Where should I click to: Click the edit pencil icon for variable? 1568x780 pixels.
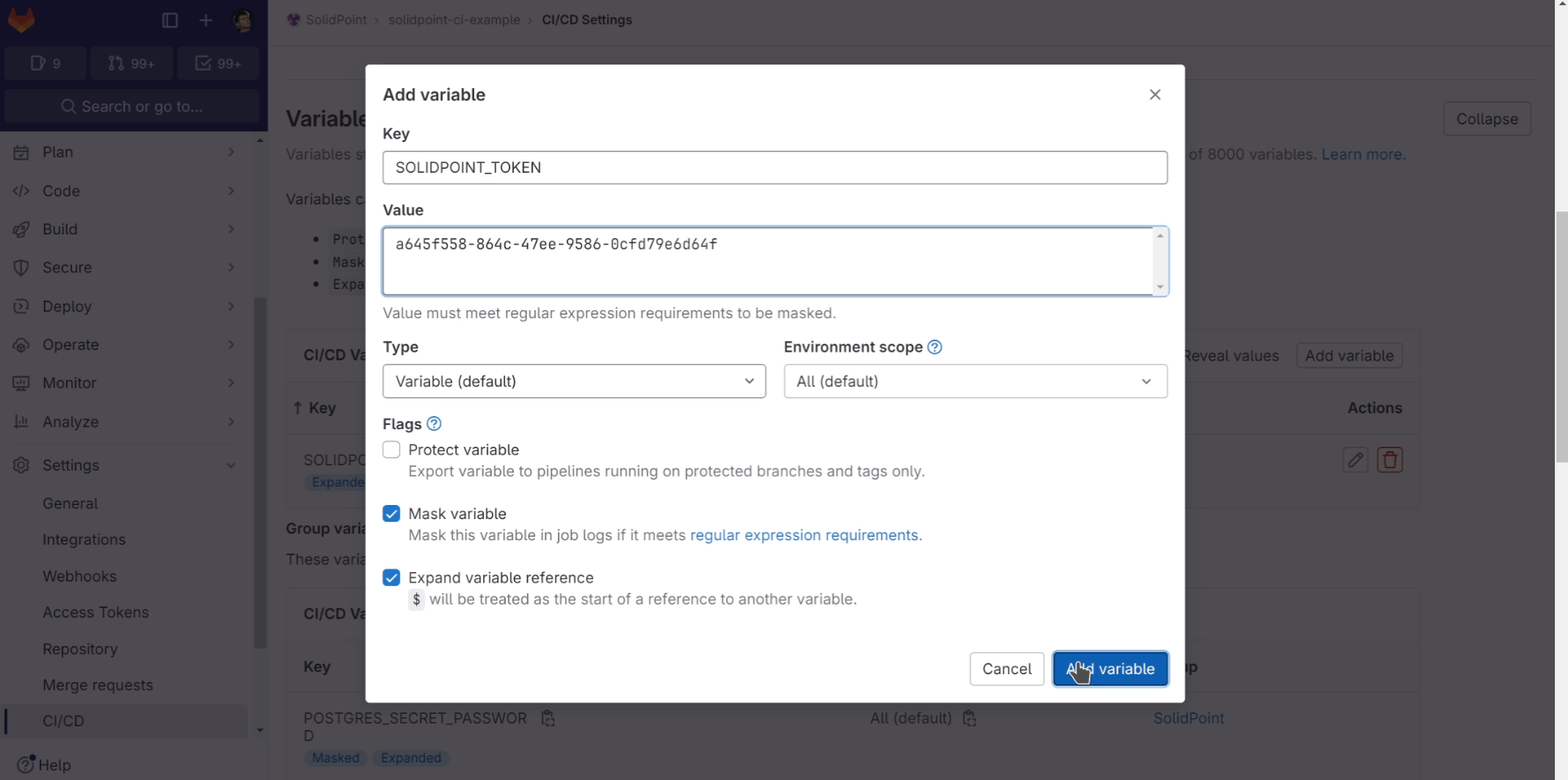pyautogui.click(x=1355, y=460)
